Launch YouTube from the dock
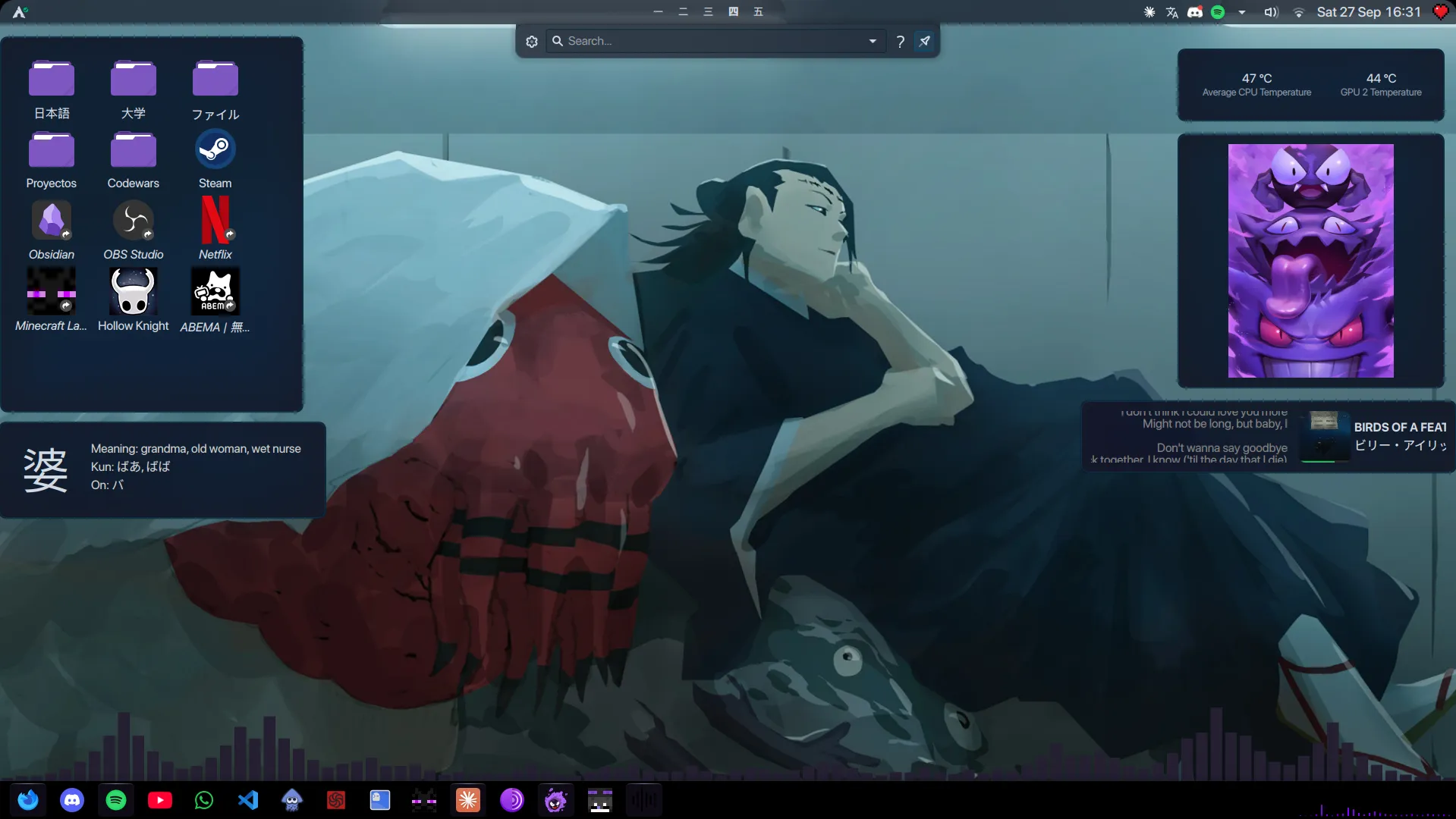 point(160,800)
